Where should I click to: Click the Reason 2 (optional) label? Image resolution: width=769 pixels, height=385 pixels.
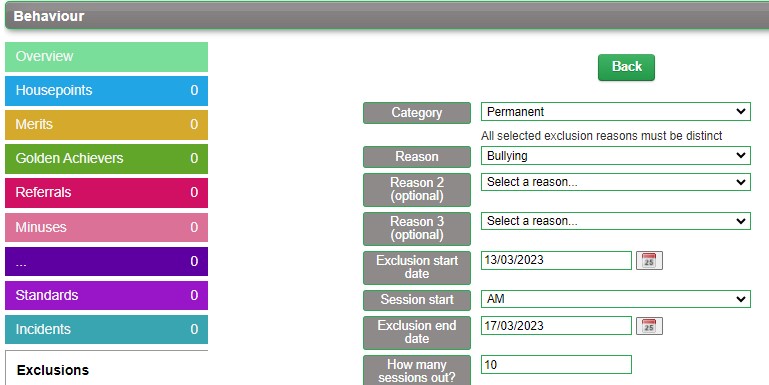coord(417,189)
